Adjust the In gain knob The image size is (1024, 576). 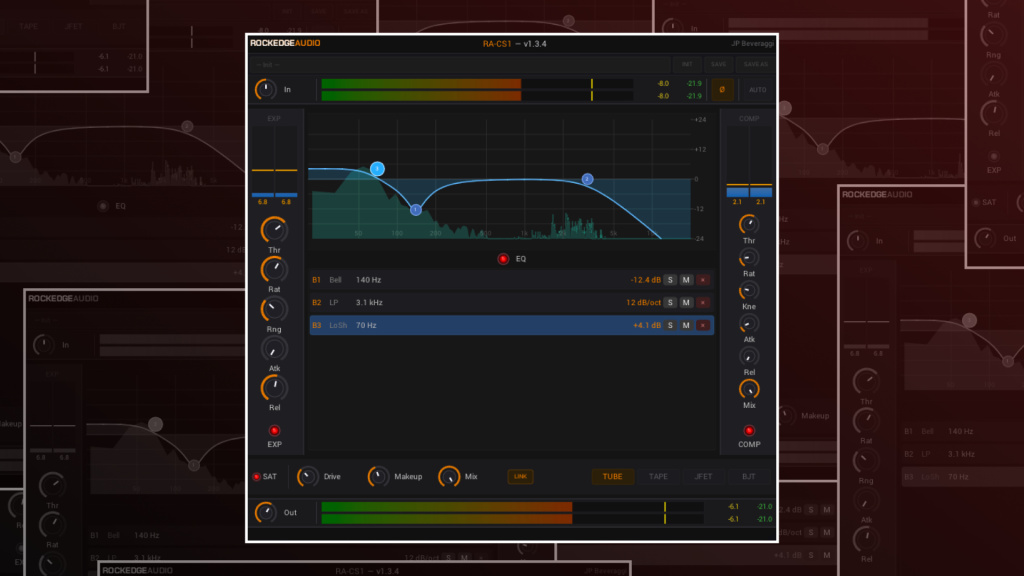[x=265, y=89]
